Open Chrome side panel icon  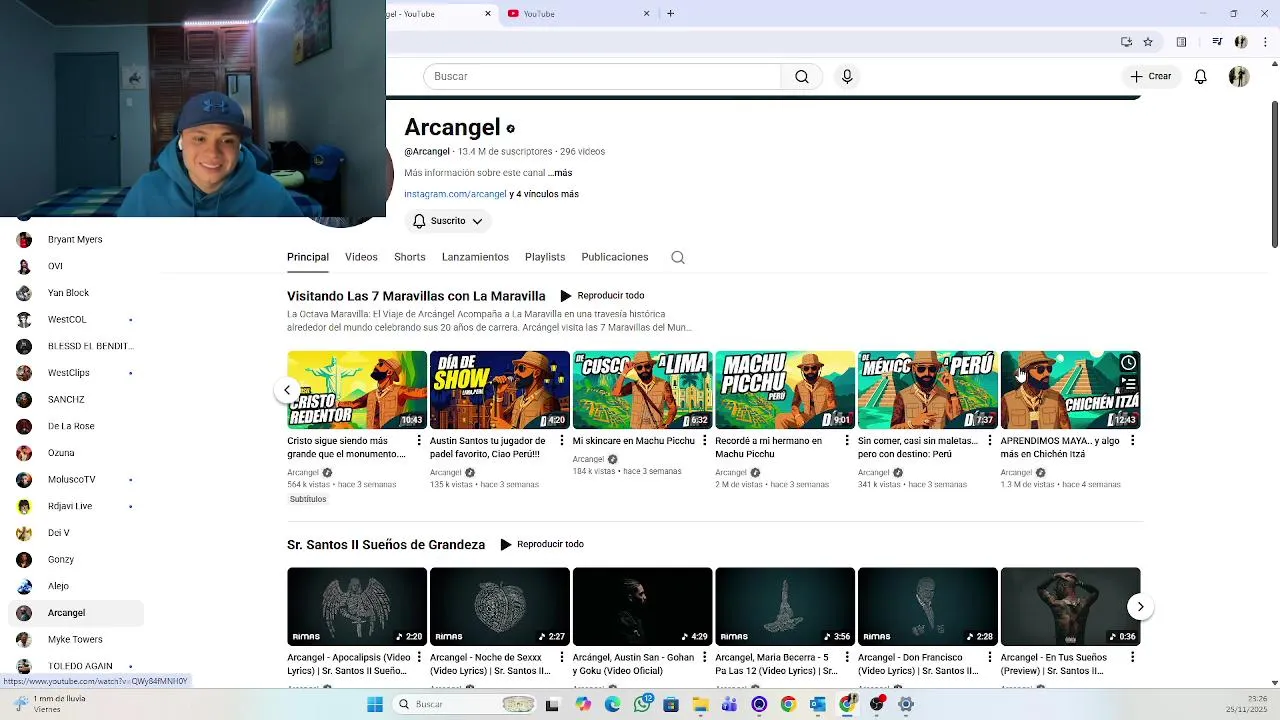(1181, 42)
